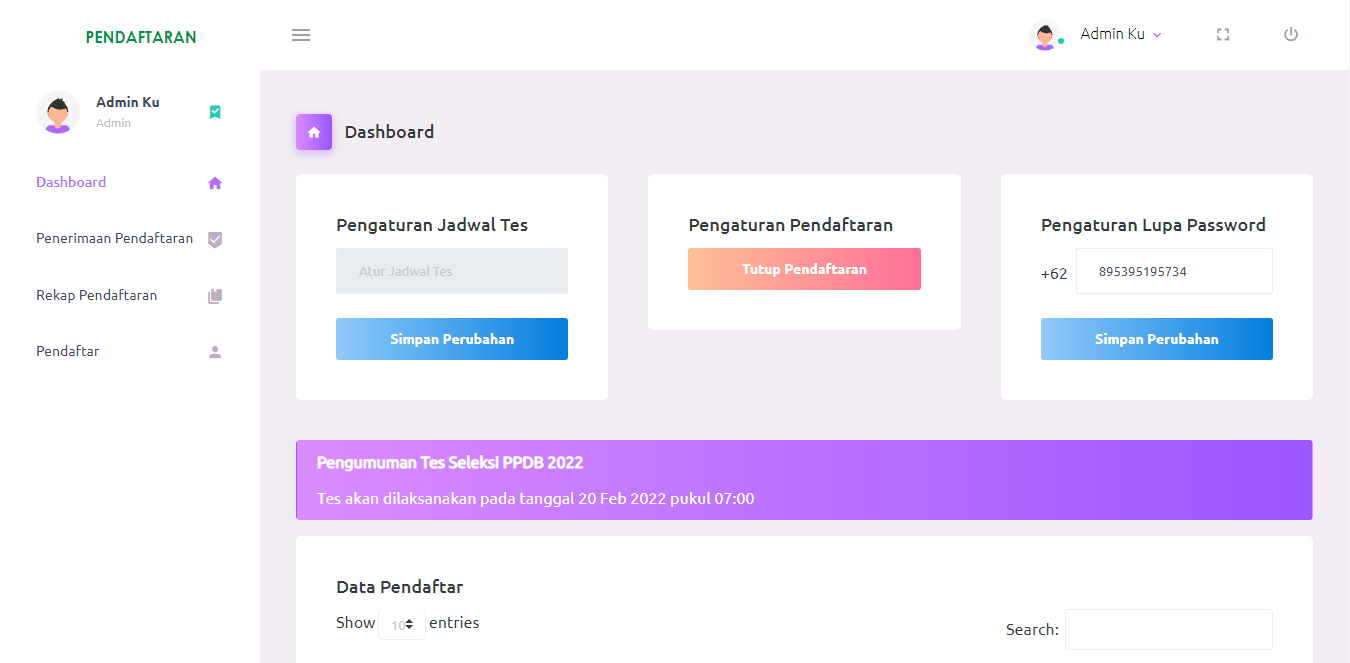1350x663 pixels.
Task: Open the show entries count selector
Action: [402, 624]
